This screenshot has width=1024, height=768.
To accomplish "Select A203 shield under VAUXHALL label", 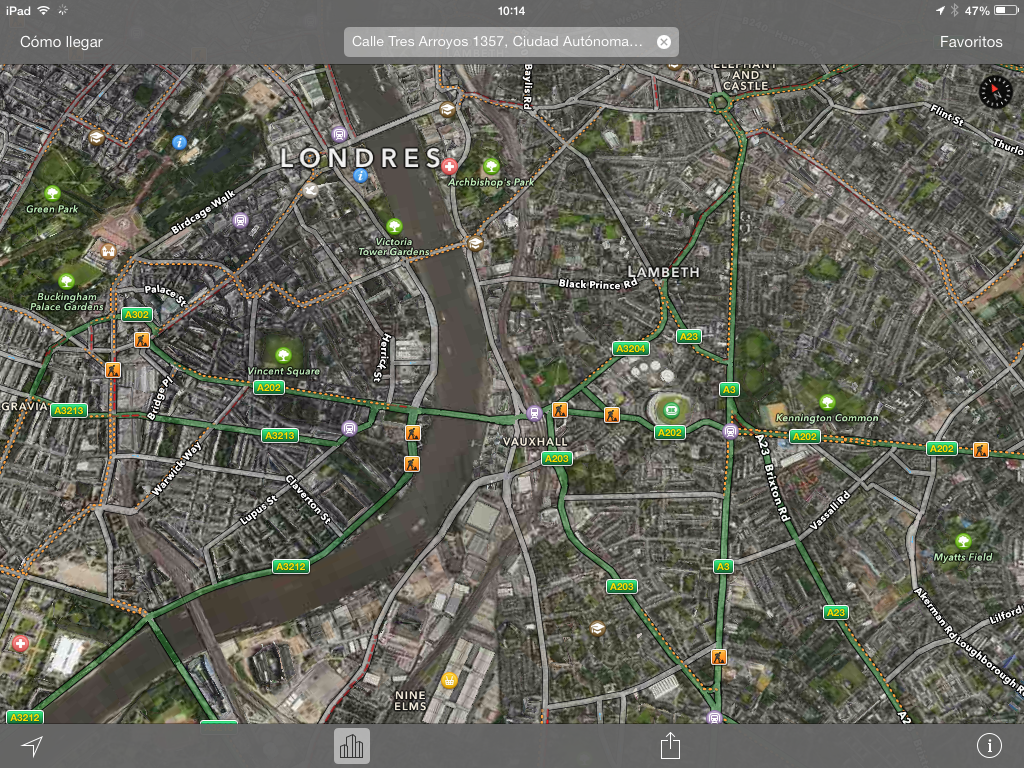I will [x=556, y=458].
